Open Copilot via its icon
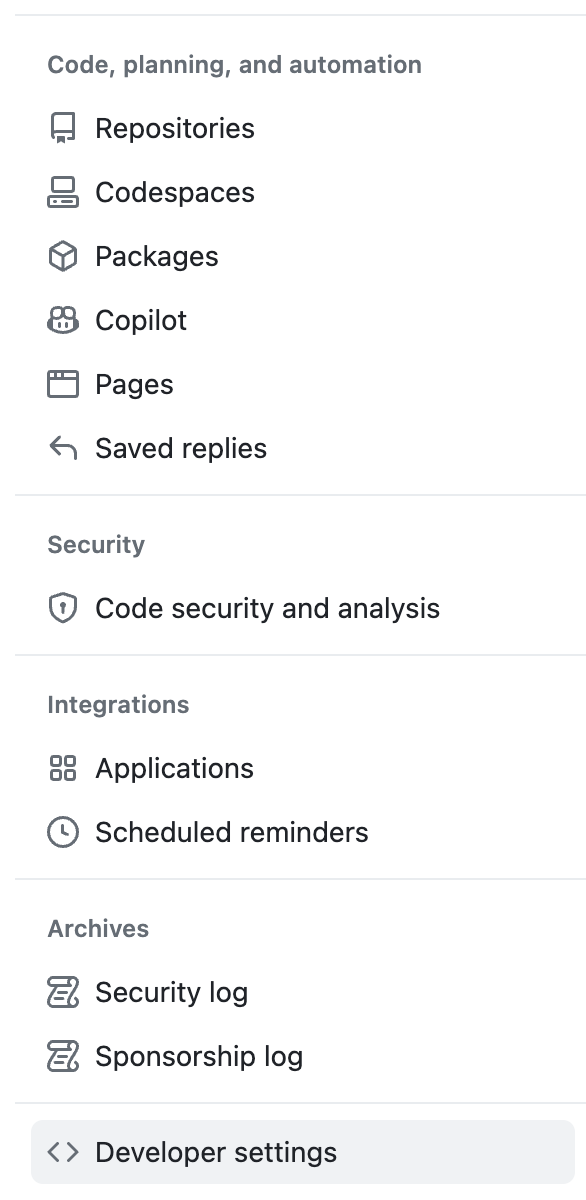 click(x=63, y=320)
